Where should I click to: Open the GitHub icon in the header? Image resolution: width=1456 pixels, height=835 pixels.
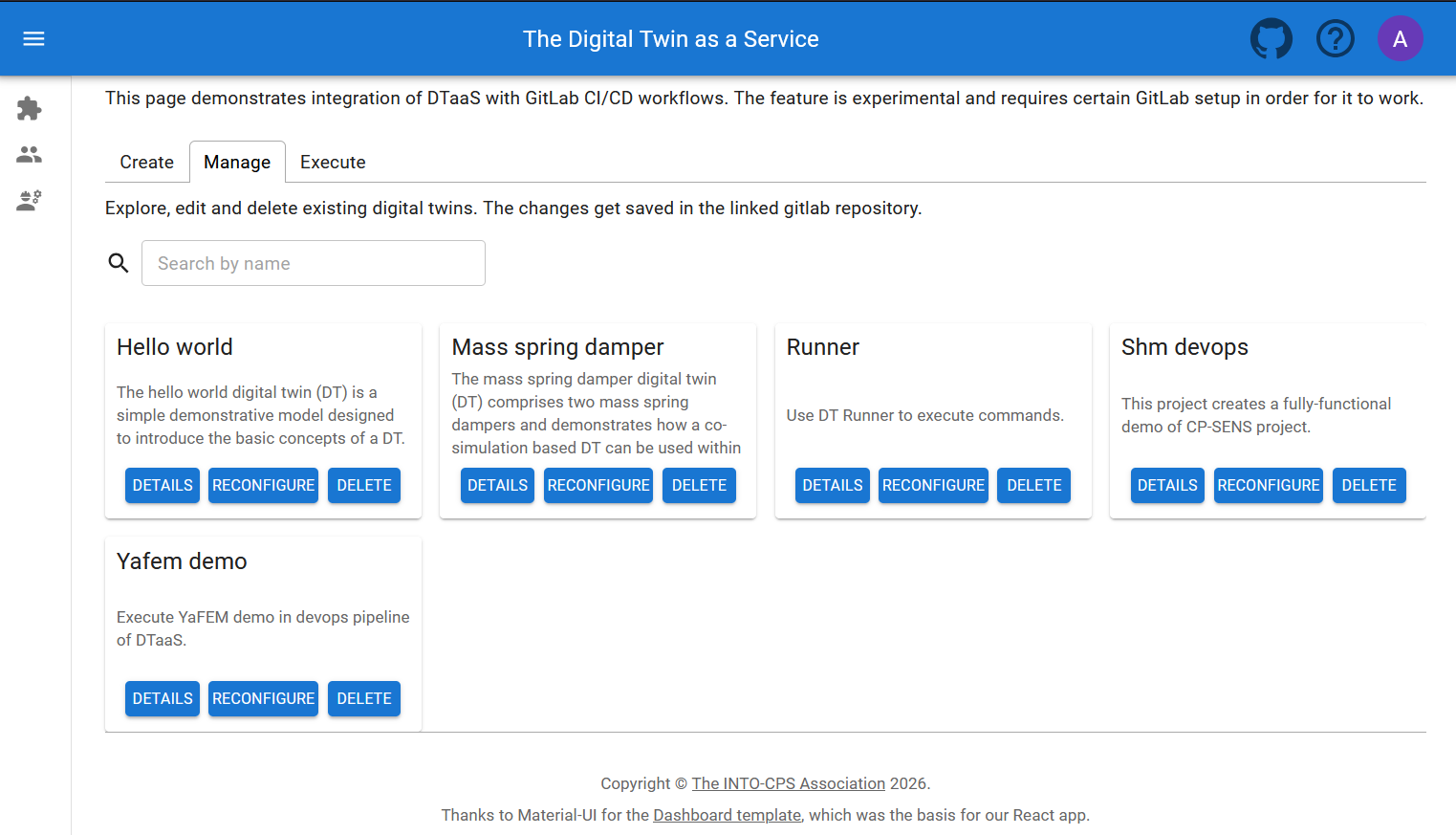(1271, 38)
